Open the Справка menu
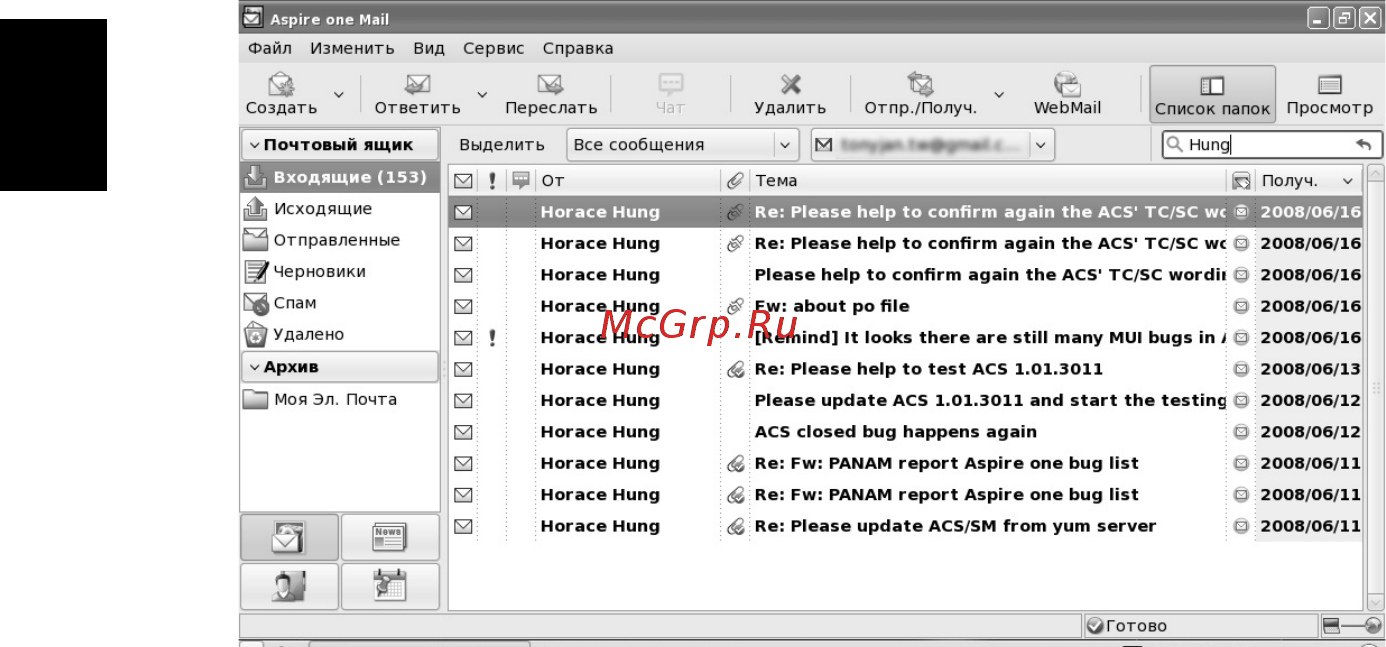The width and height of the screenshot is (1386, 647). pos(578,48)
